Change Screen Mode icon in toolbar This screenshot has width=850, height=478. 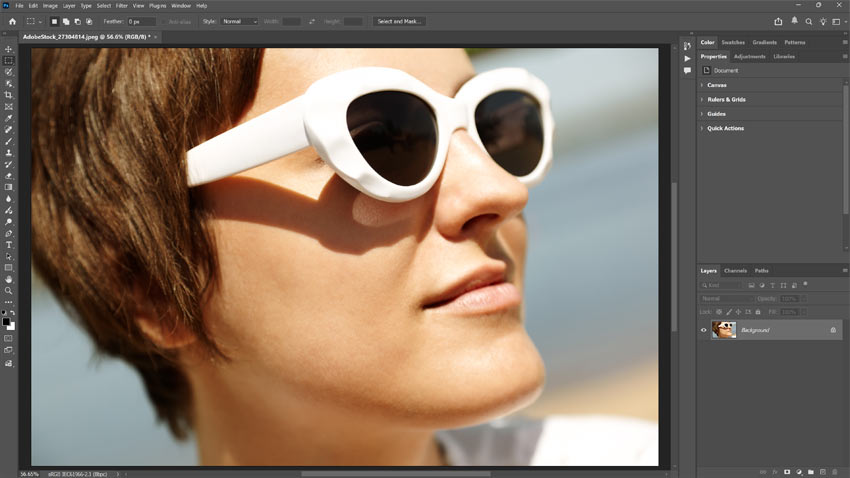tap(9, 351)
